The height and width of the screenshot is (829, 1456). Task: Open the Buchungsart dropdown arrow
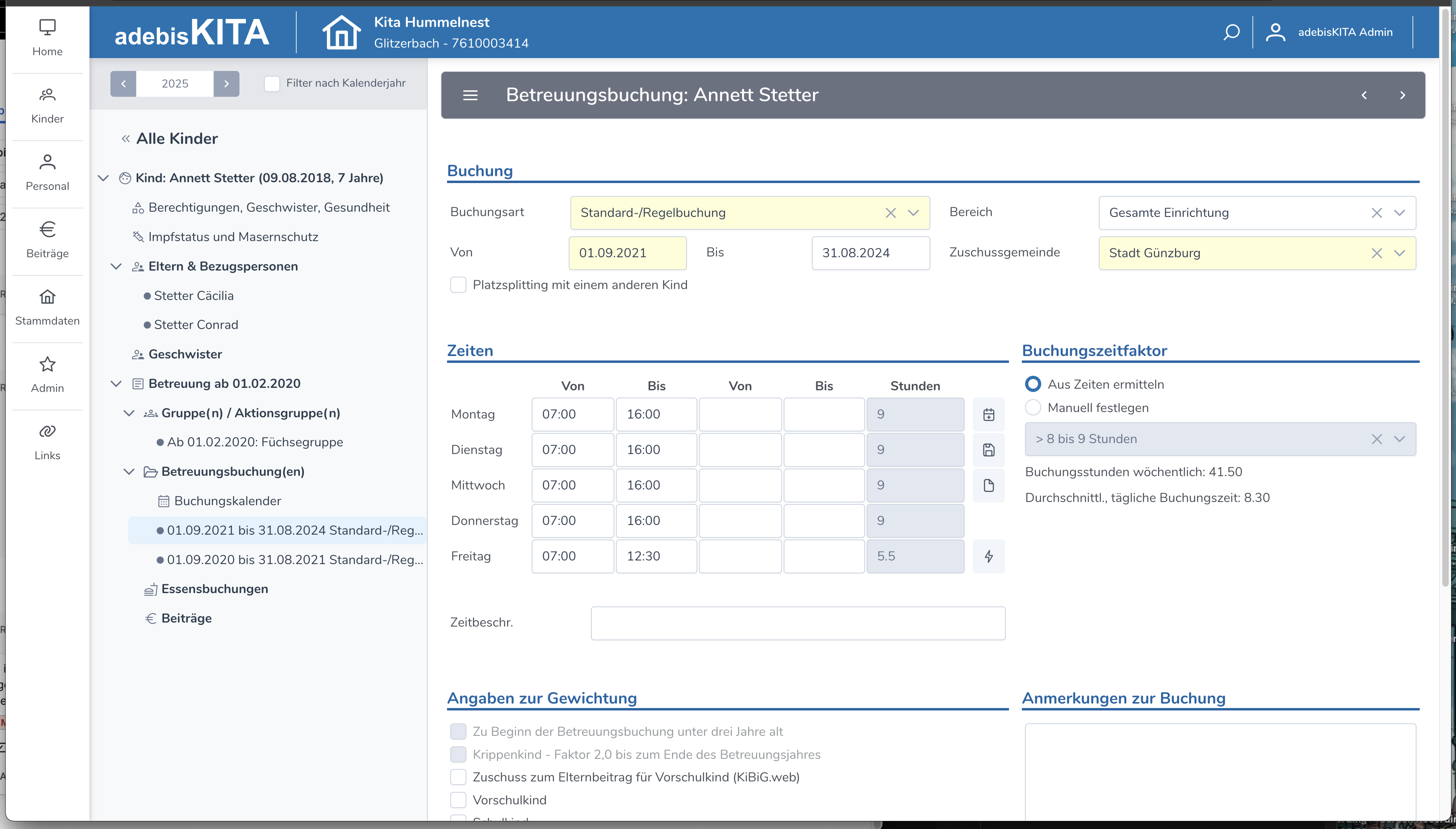coord(913,213)
